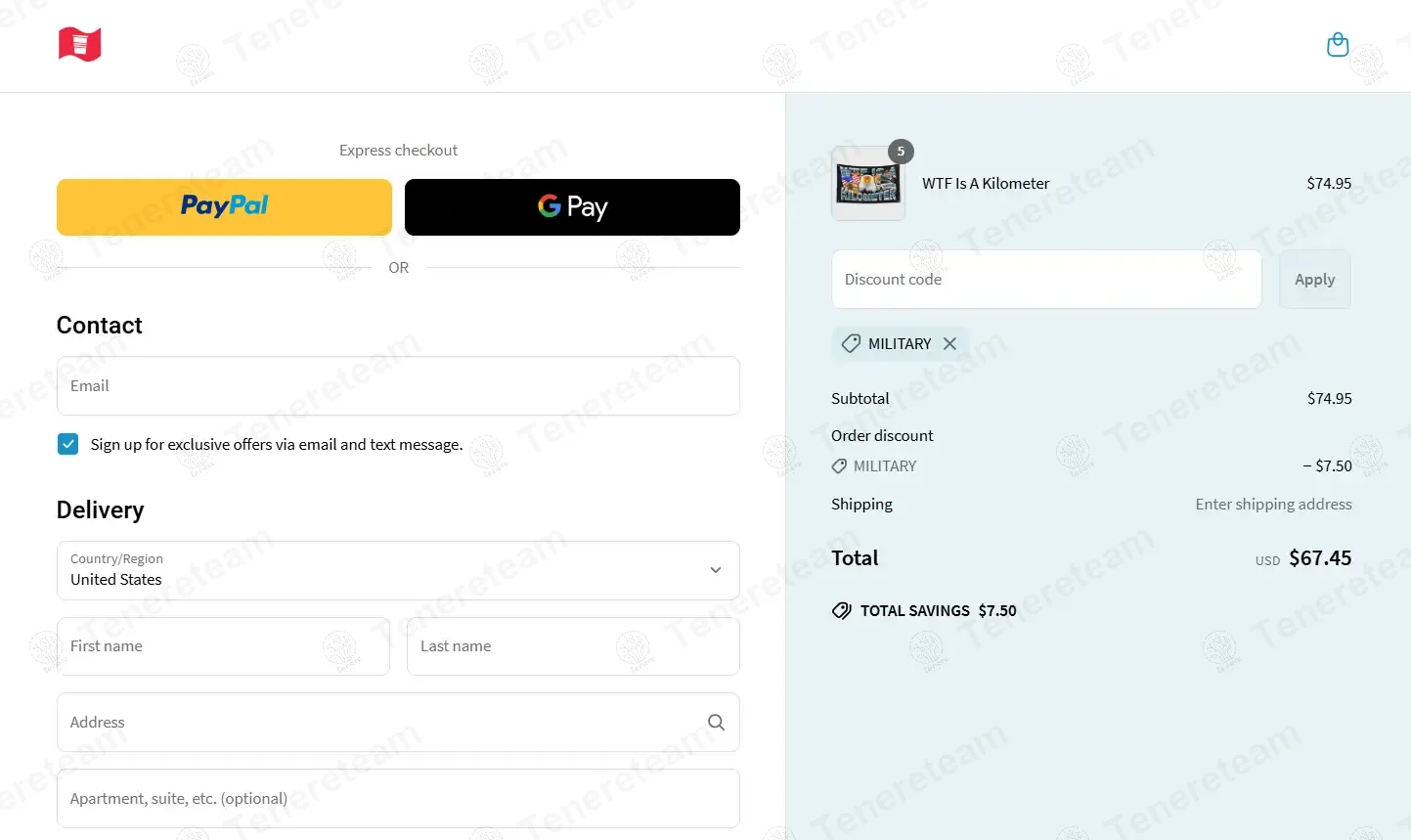Open the shopping bag cart icon
The image size is (1411, 840).
[1338, 45]
